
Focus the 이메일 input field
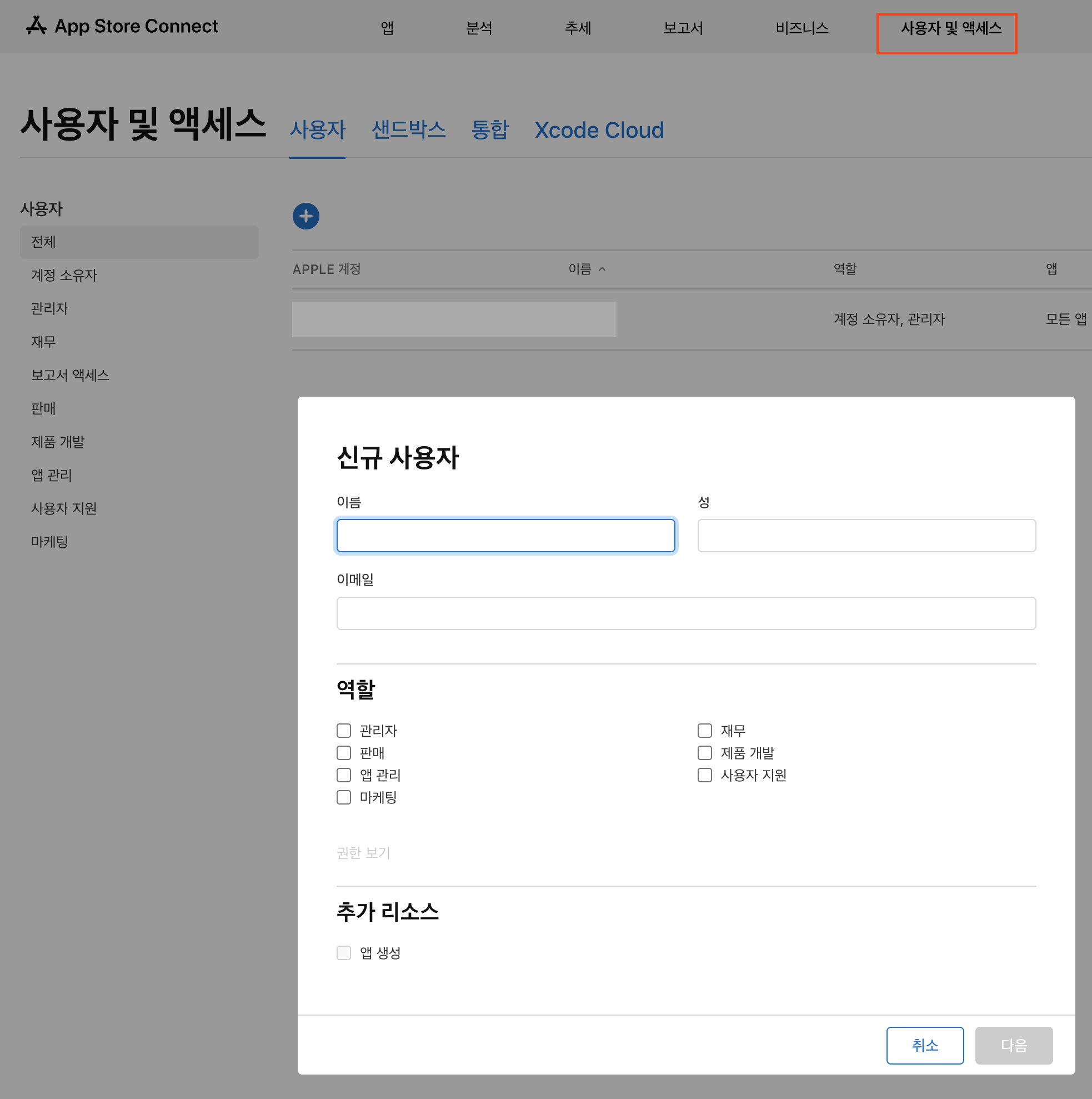(686, 613)
